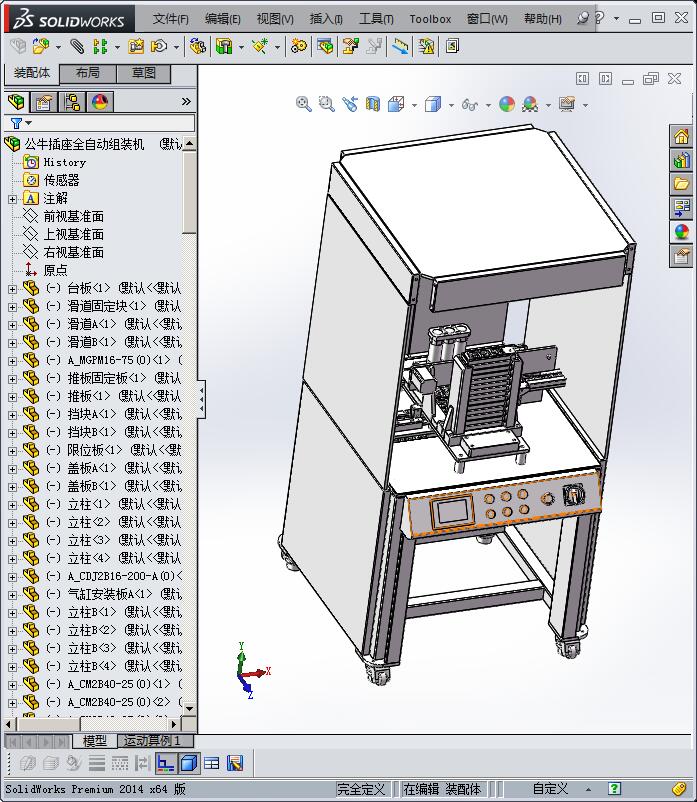This screenshot has width=697, height=802.
Task: Open the Display Style dropdown arrow
Action: pyautogui.click(x=451, y=105)
